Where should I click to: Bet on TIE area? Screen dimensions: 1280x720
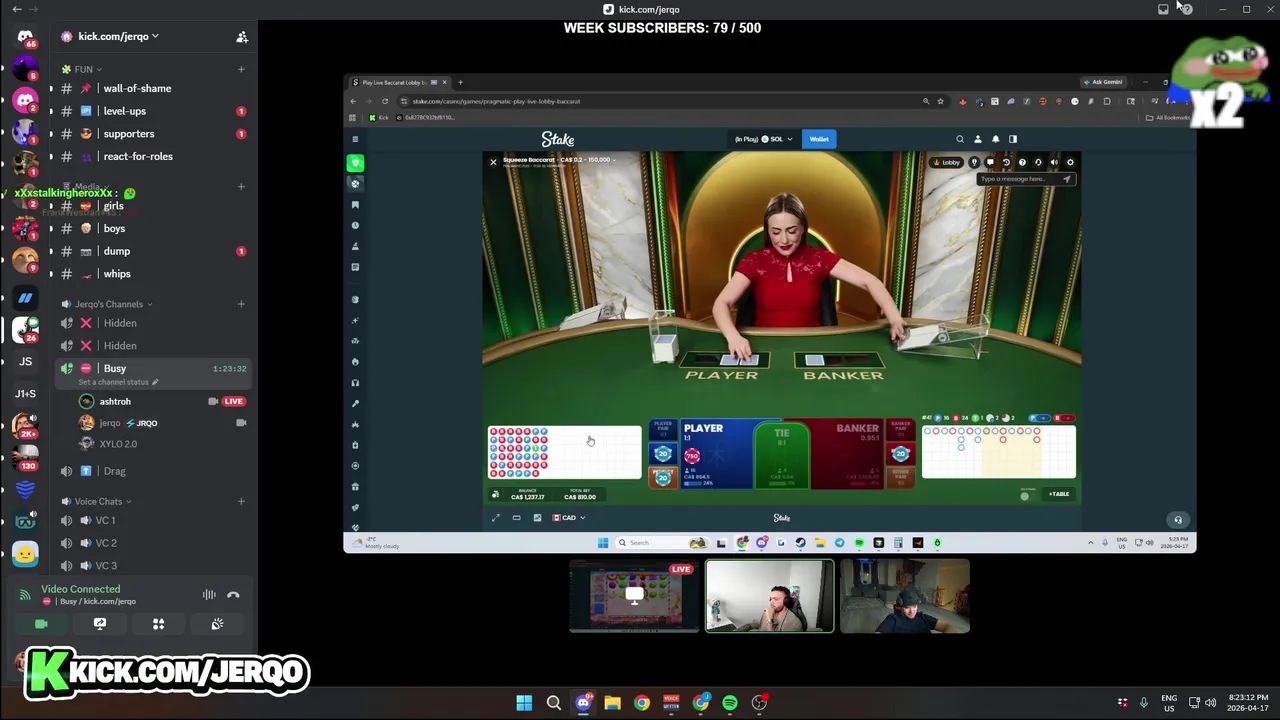pos(782,455)
